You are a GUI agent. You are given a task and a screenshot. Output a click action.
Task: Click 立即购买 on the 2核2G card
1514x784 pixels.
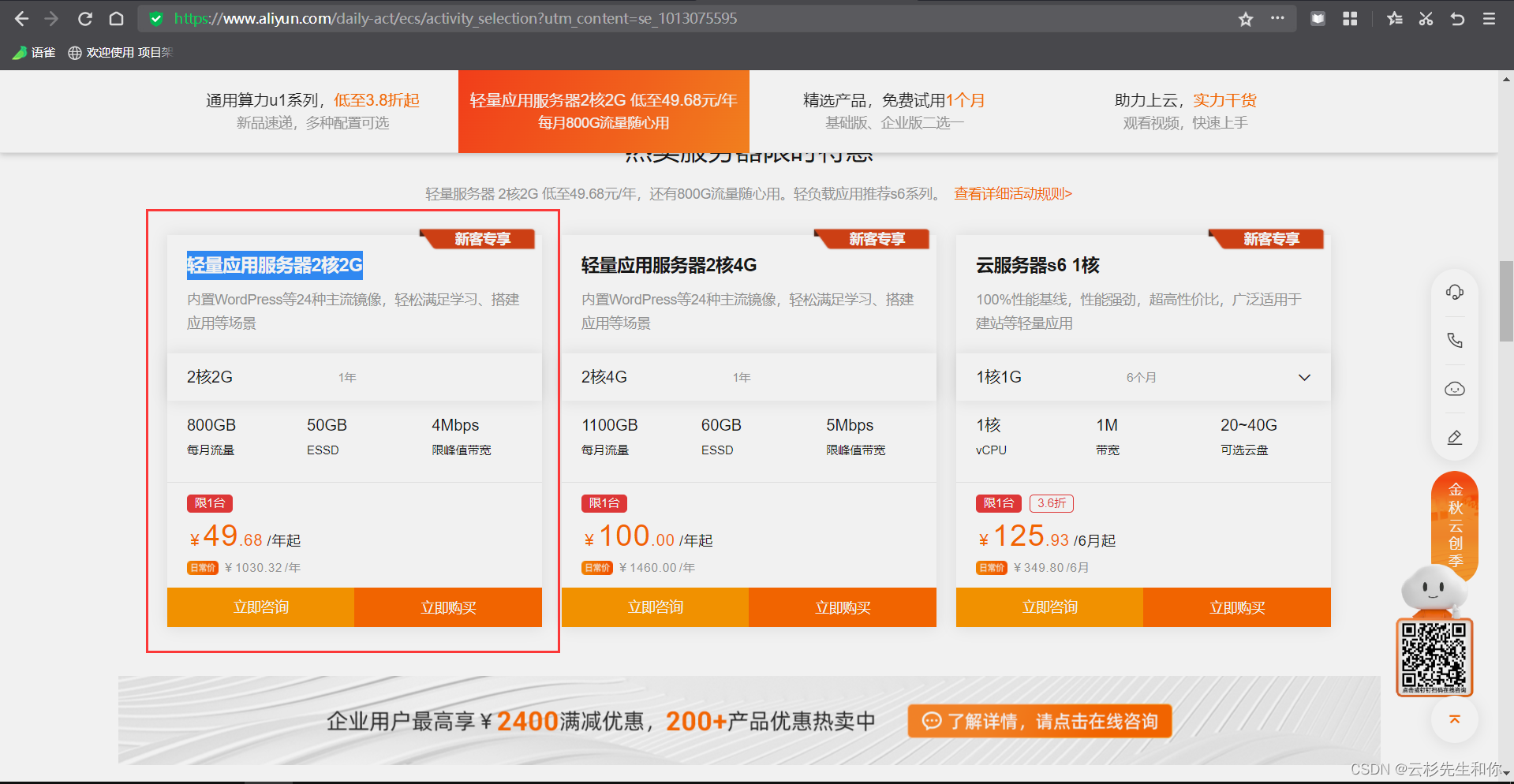coord(448,607)
